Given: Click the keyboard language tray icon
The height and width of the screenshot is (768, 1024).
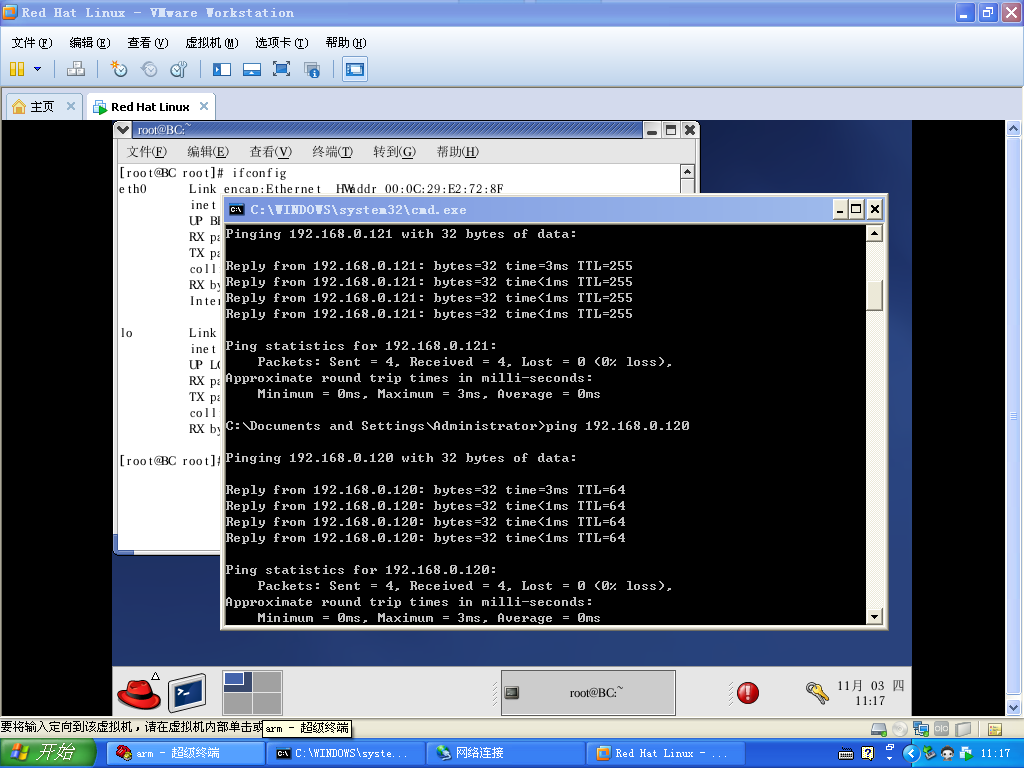Looking at the screenshot, I should 846,754.
